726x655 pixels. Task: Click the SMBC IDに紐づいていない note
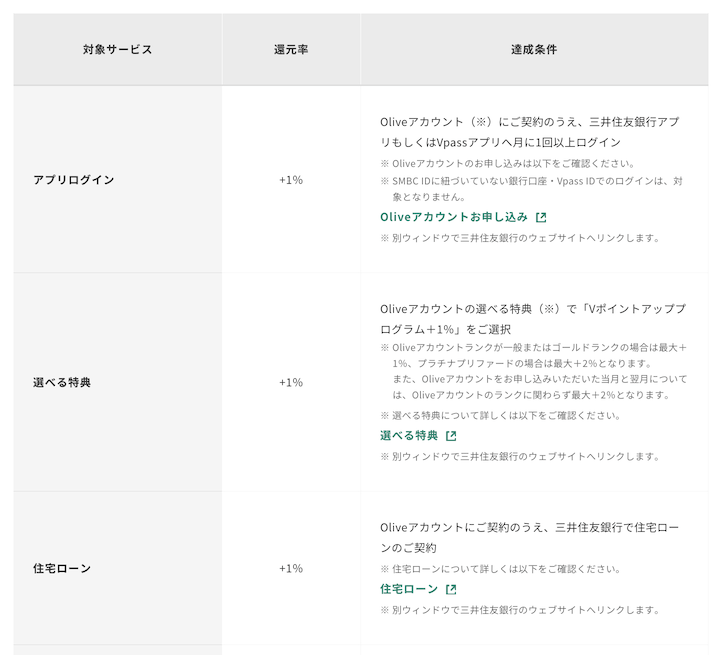532,189
